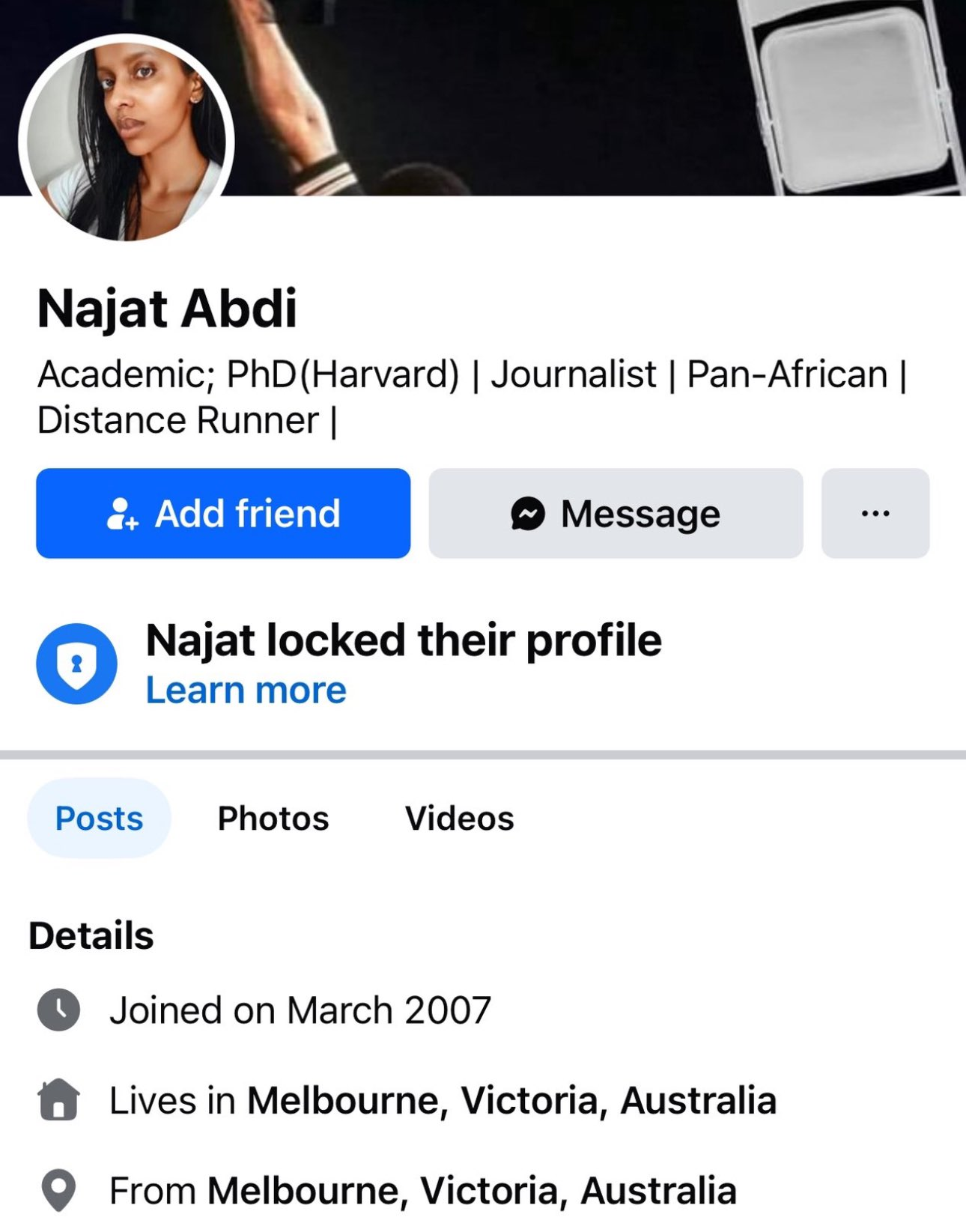Open the circular profile picture
The width and height of the screenshot is (966, 1232).
coord(127,140)
